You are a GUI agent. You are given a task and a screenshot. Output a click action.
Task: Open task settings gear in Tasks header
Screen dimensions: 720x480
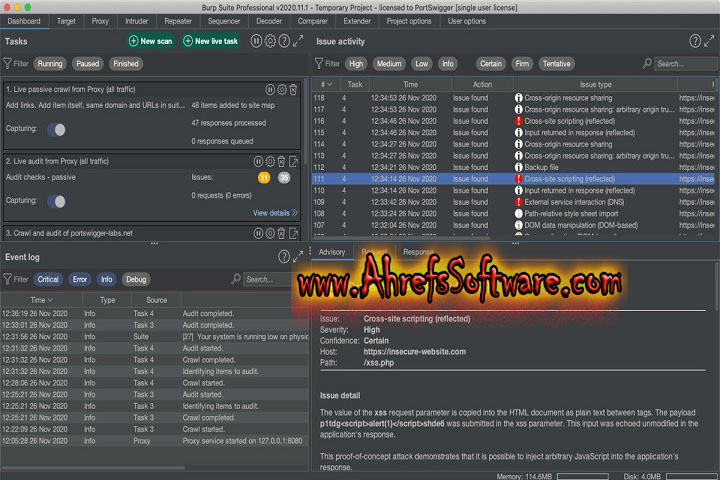click(270, 41)
